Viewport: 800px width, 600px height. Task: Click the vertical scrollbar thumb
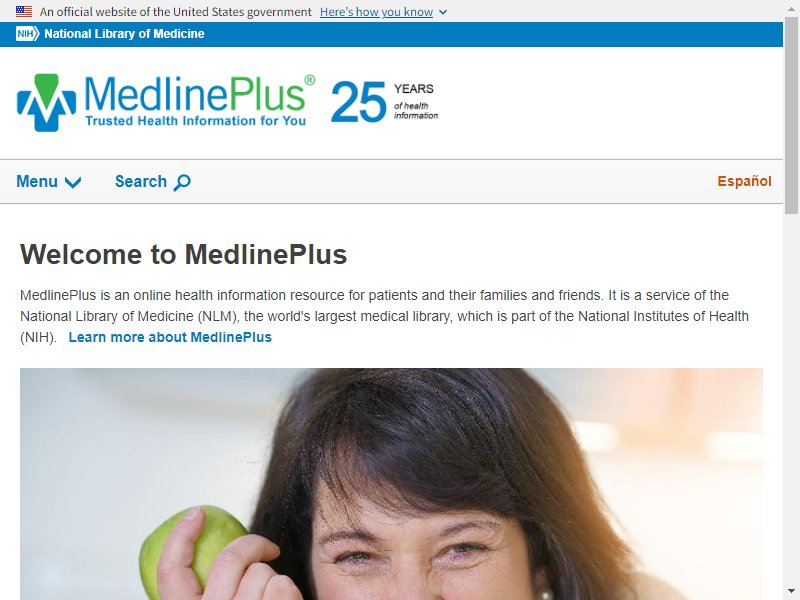(x=791, y=115)
